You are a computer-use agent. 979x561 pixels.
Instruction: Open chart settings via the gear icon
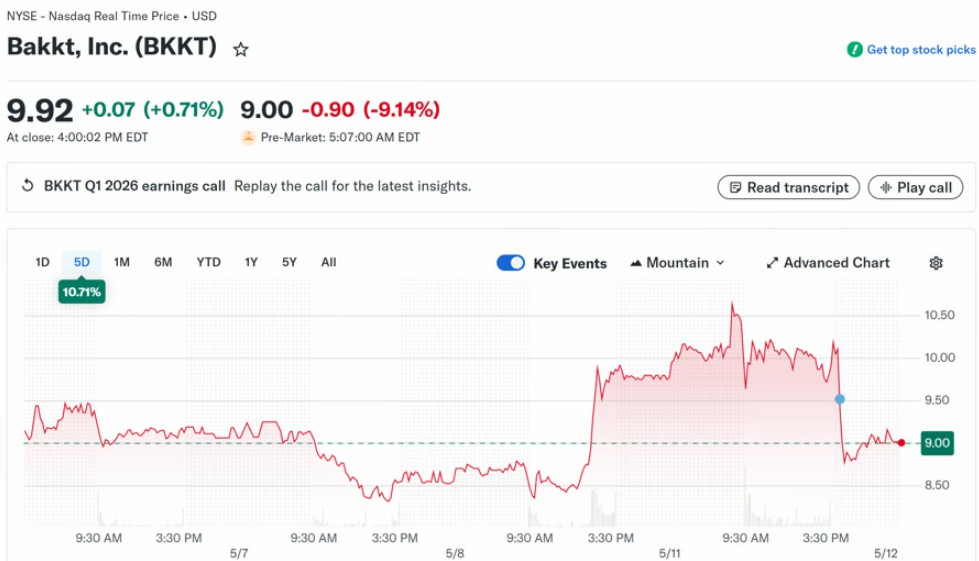[x=935, y=263]
